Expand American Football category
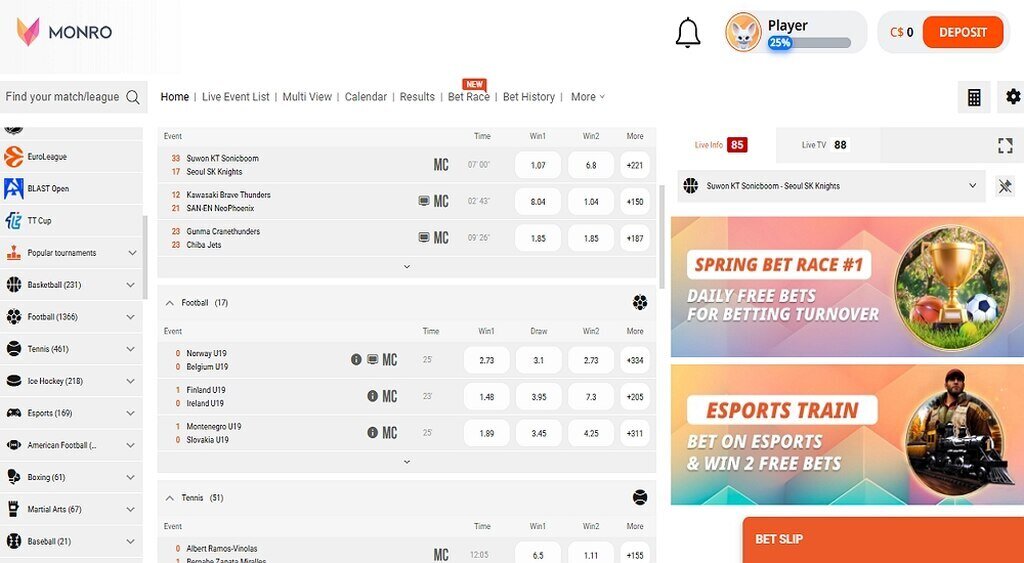Screen dimensions: 1024x563 (x=131, y=445)
